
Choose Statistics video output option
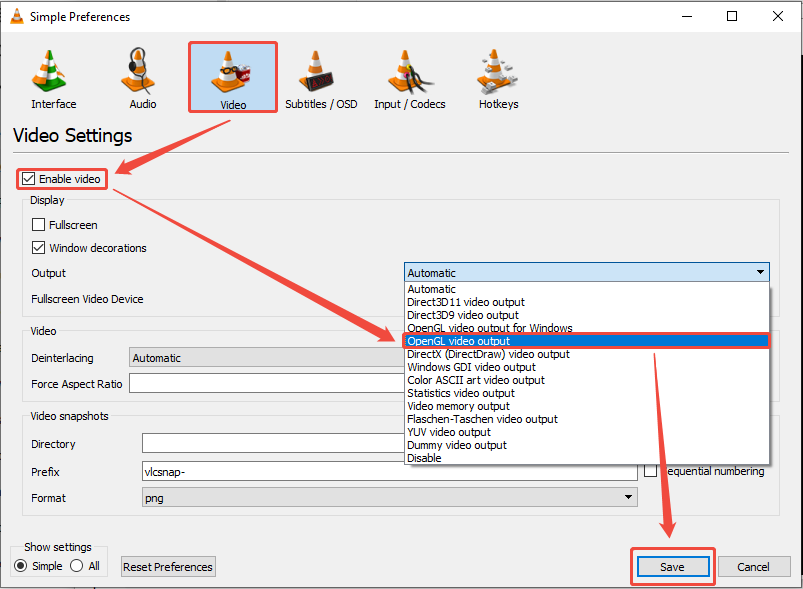[587, 393]
